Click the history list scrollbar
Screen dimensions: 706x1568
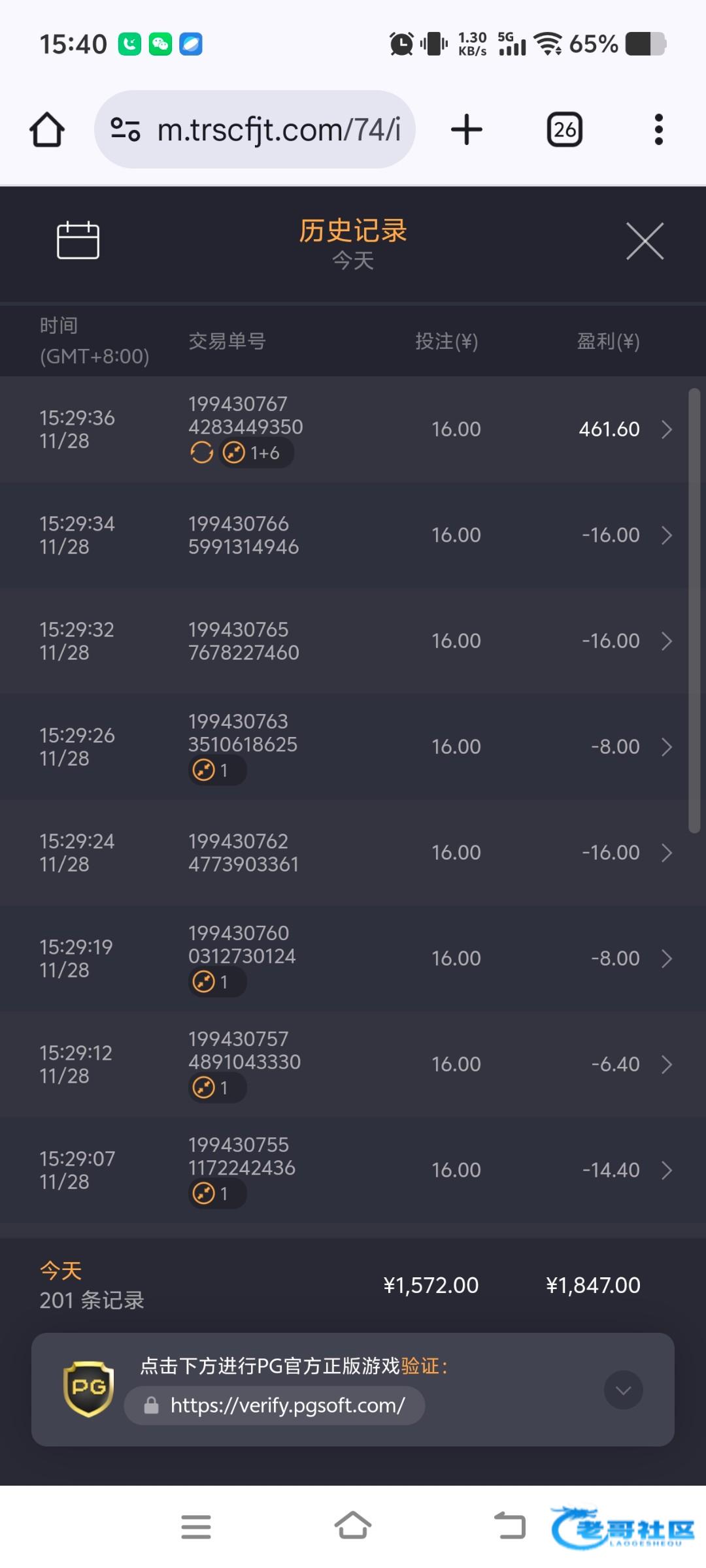coord(694,611)
